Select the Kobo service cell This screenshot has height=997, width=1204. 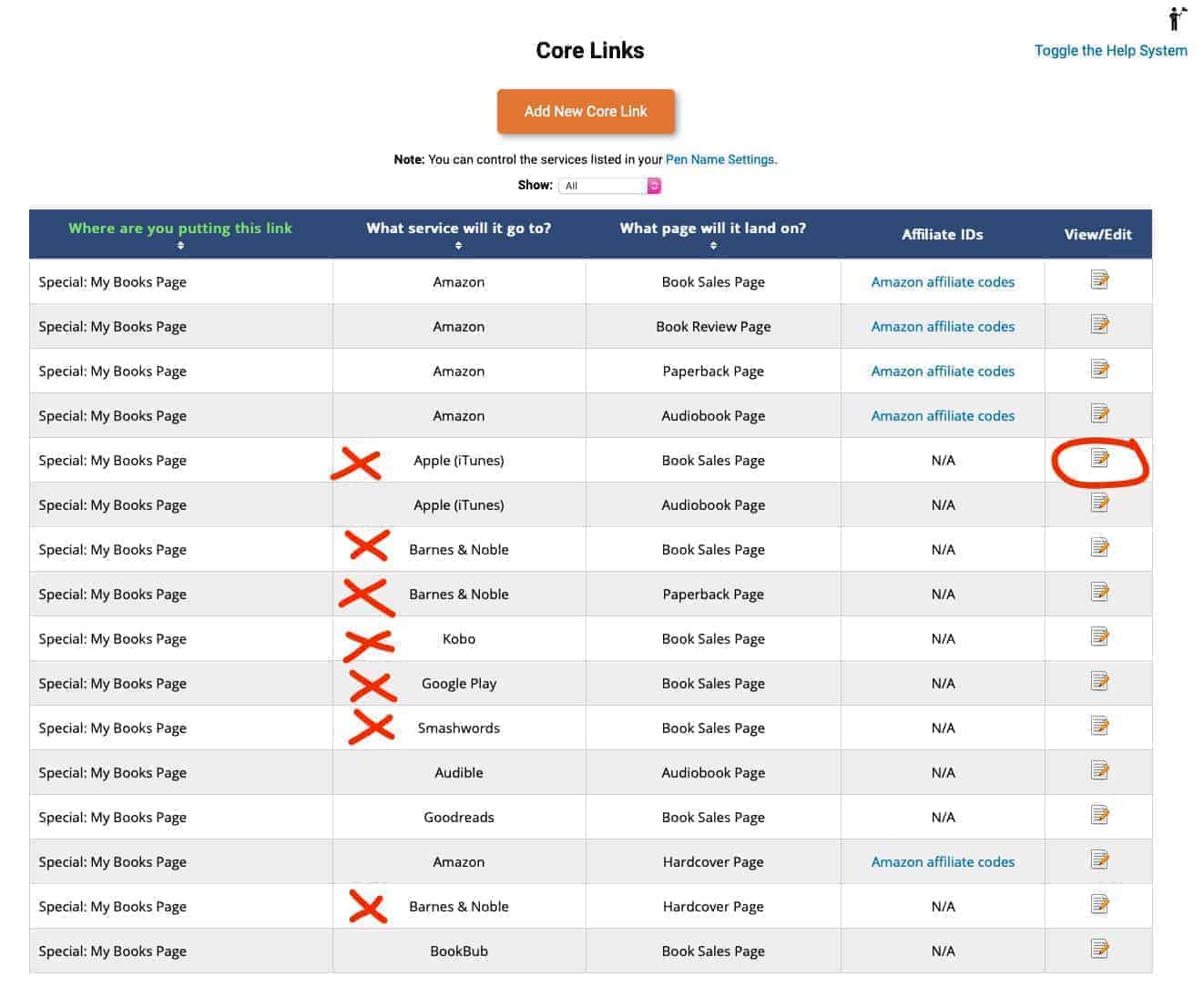point(459,639)
